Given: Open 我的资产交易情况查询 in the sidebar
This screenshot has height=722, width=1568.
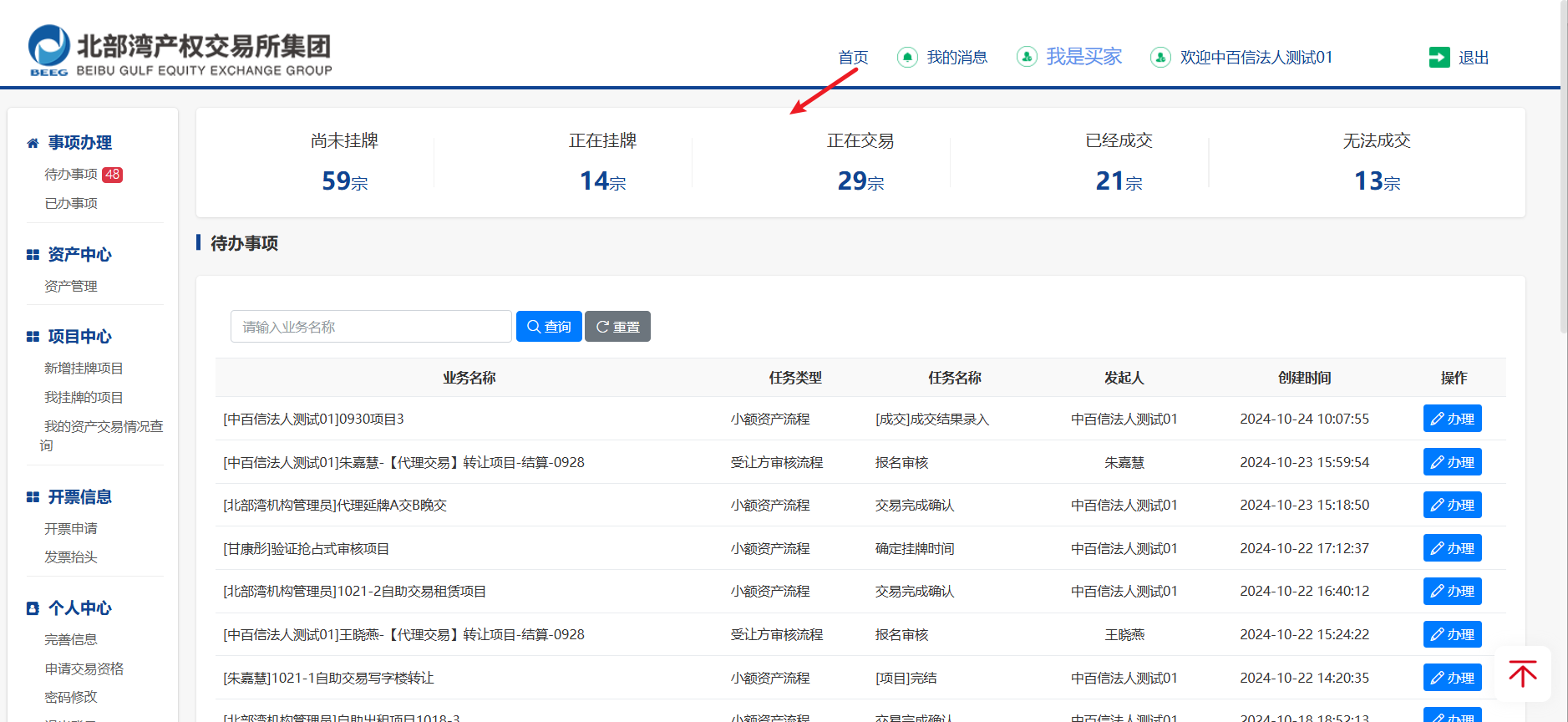Looking at the screenshot, I should pos(101,435).
